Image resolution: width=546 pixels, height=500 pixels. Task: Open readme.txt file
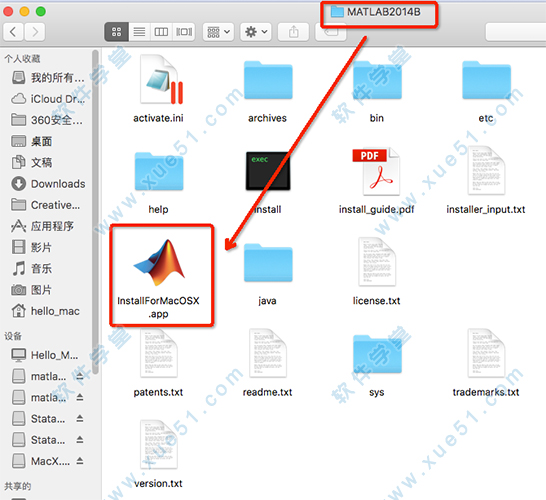(268, 353)
